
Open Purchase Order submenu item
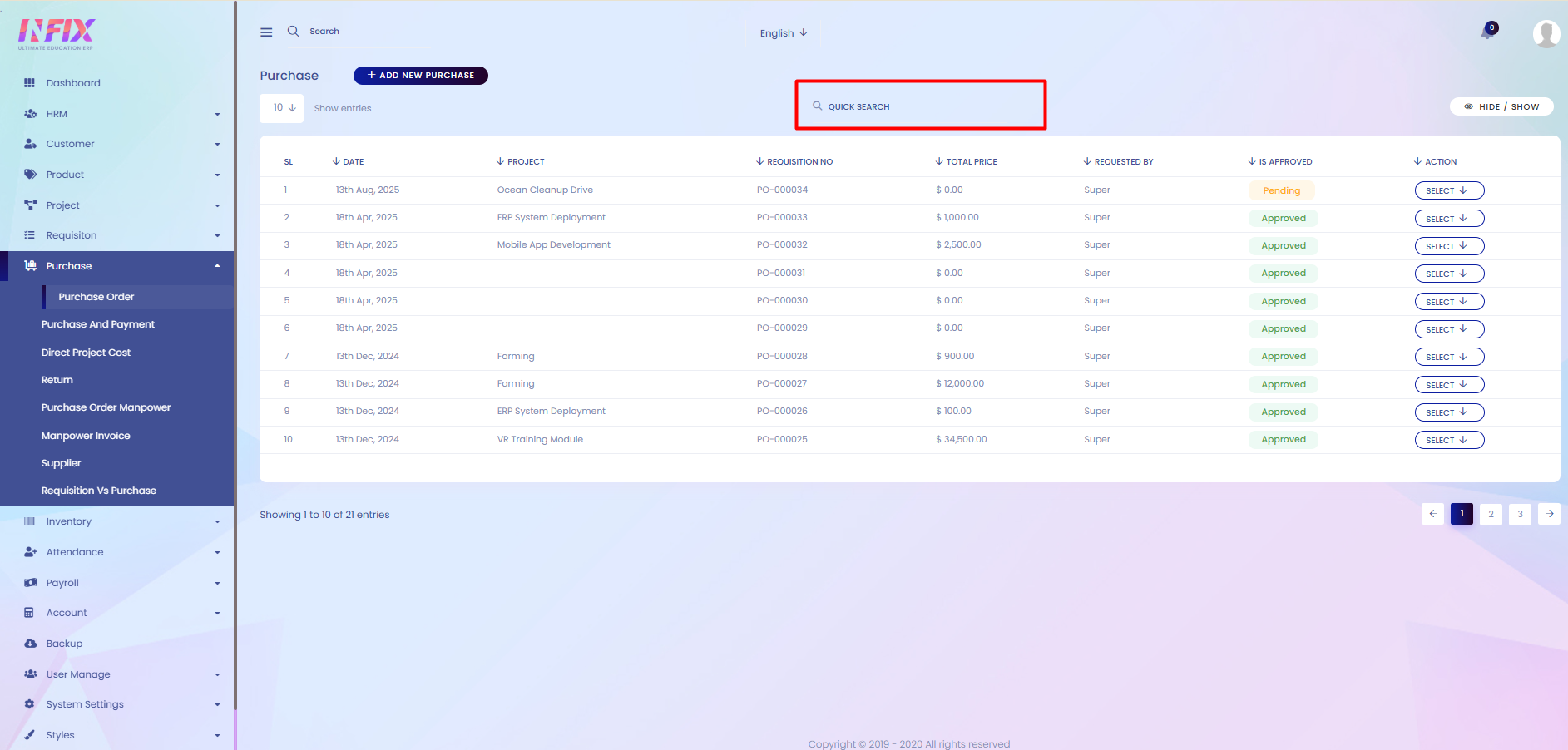pos(96,297)
